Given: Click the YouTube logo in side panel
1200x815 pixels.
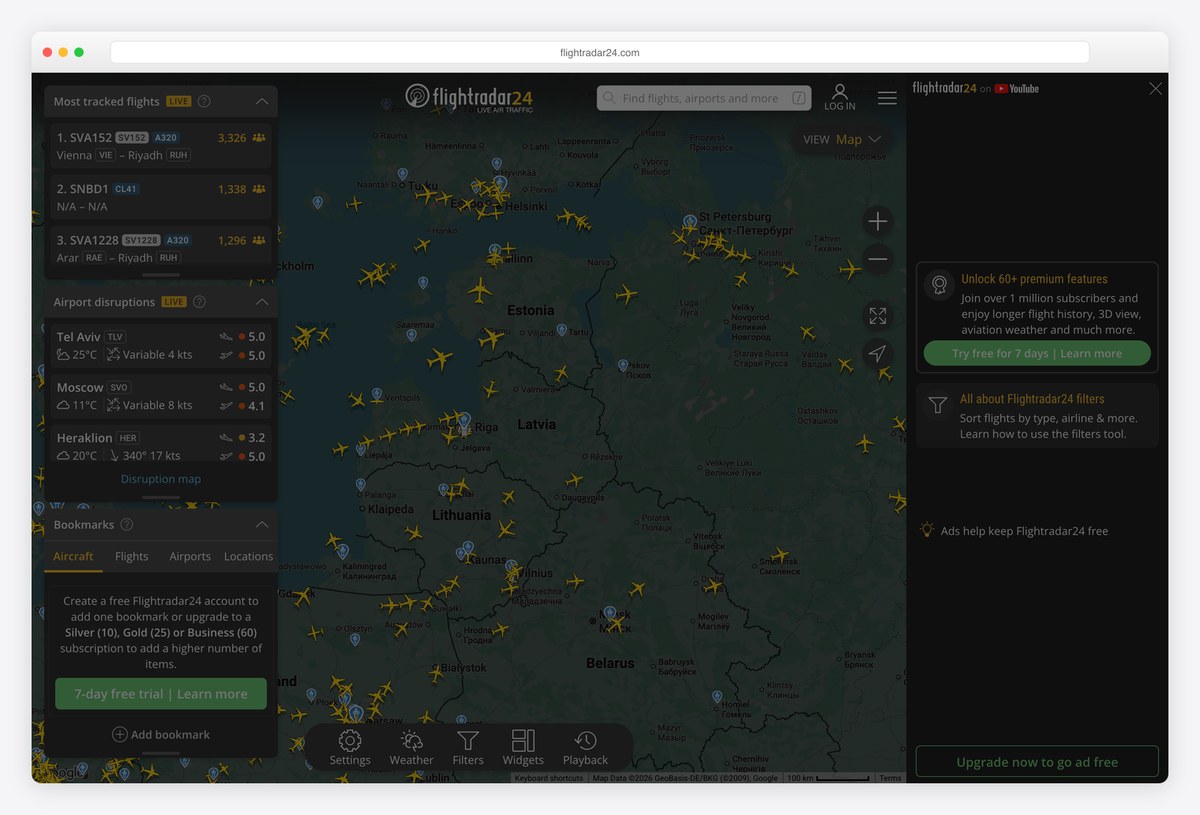Looking at the screenshot, I should tap(1017, 88).
